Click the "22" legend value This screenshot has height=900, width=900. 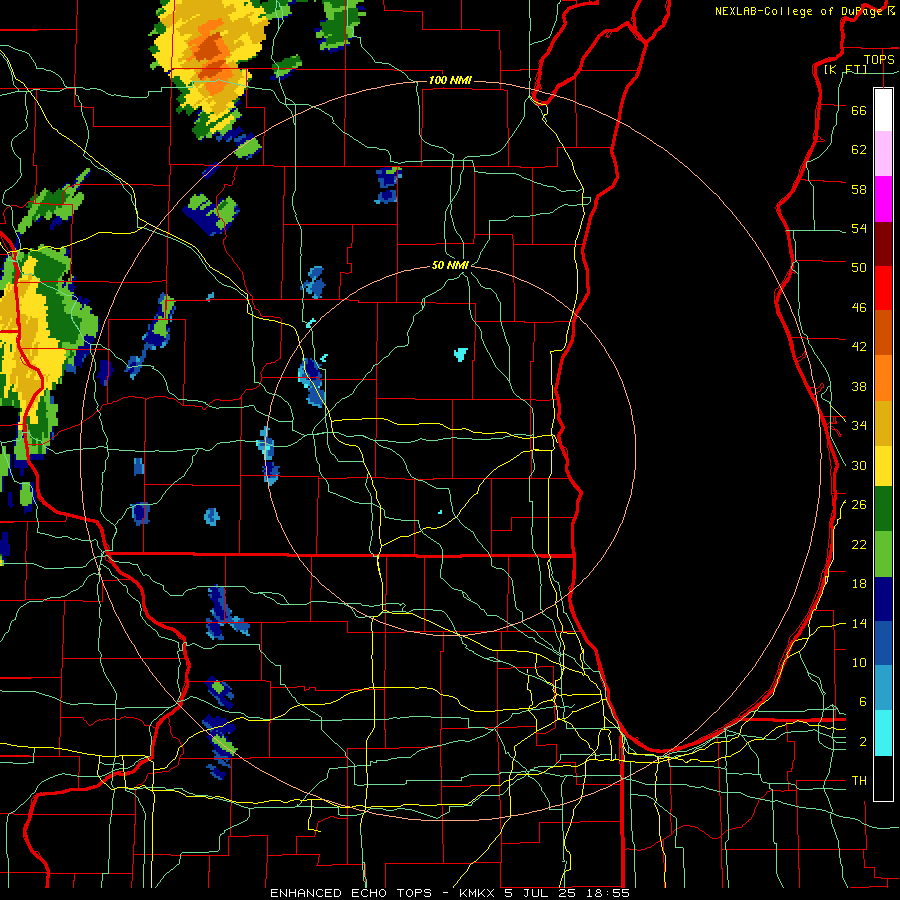pyautogui.click(x=859, y=545)
